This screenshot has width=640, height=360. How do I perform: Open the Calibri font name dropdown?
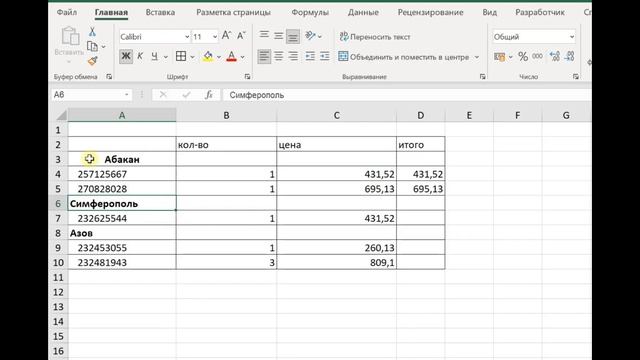[x=187, y=37]
